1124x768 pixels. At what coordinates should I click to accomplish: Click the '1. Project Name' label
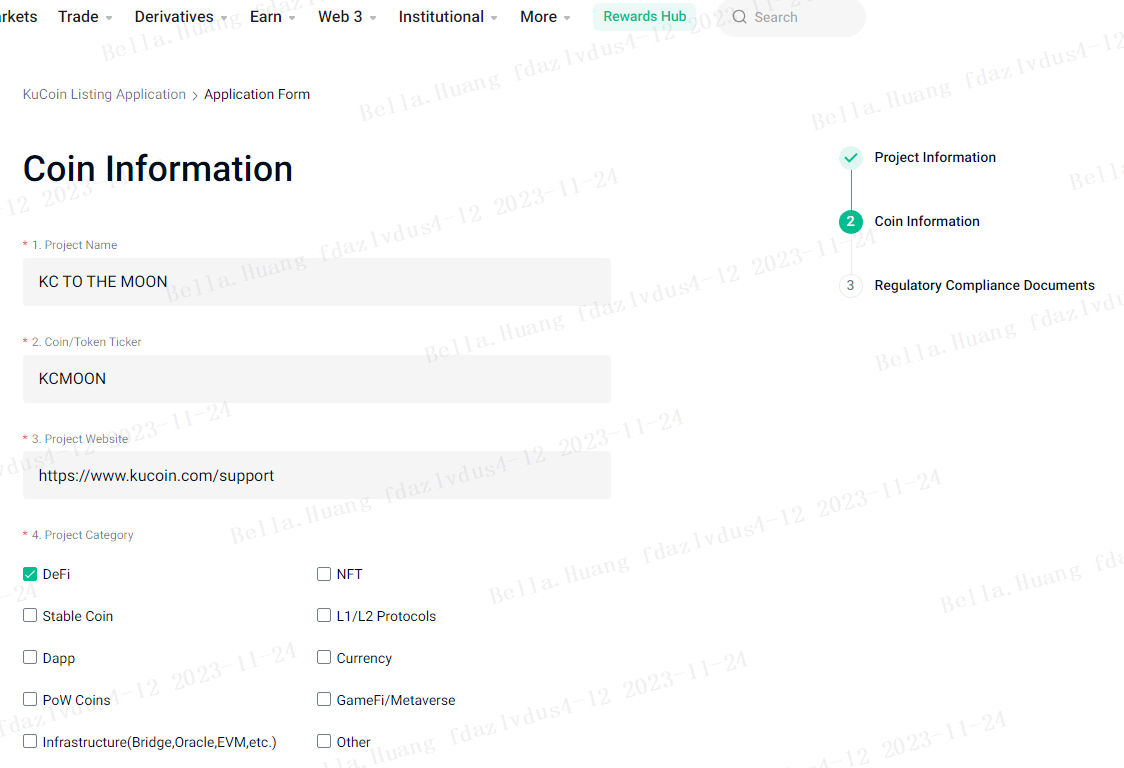75,245
